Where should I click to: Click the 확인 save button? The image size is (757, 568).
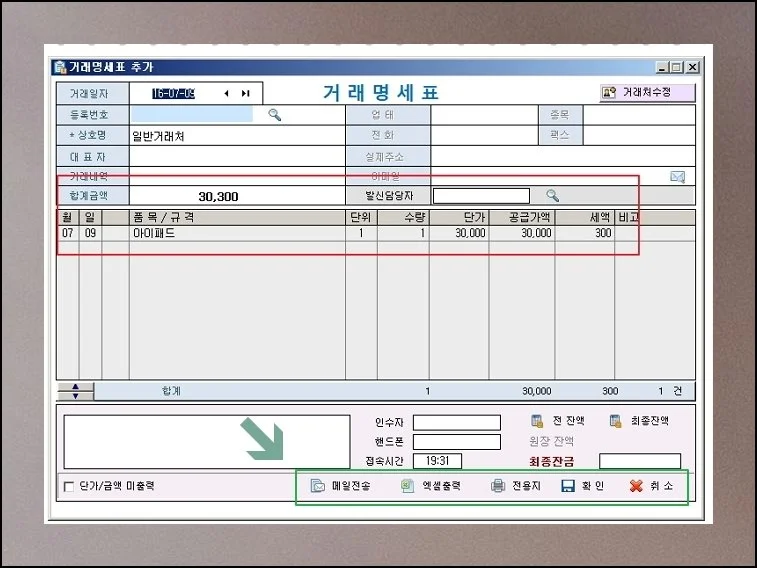[583, 485]
